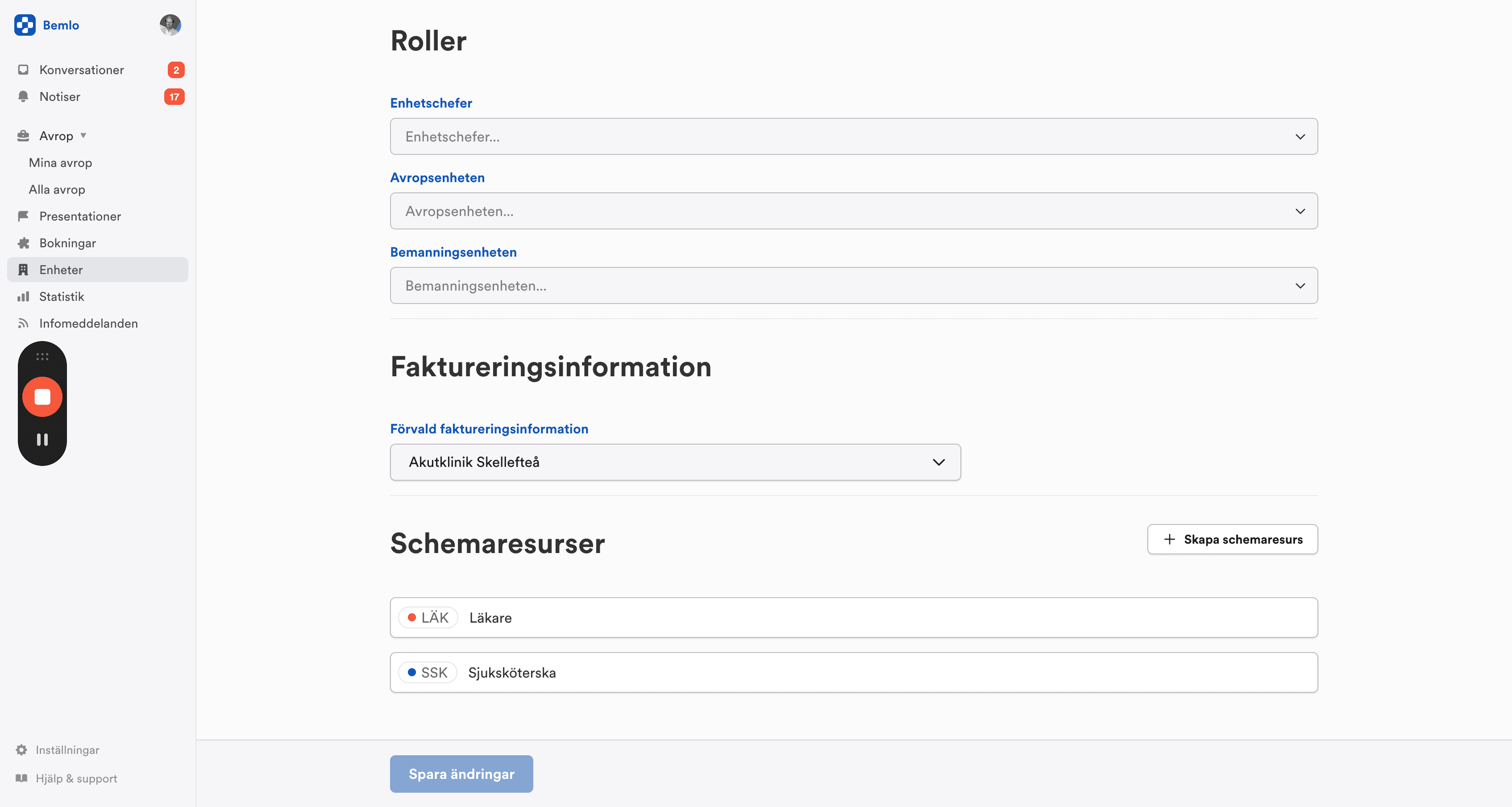Image resolution: width=1512 pixels, height=807 pixels.
Task: Open the Enhetschefer dropdown
Action: click(x=853, y=136)
